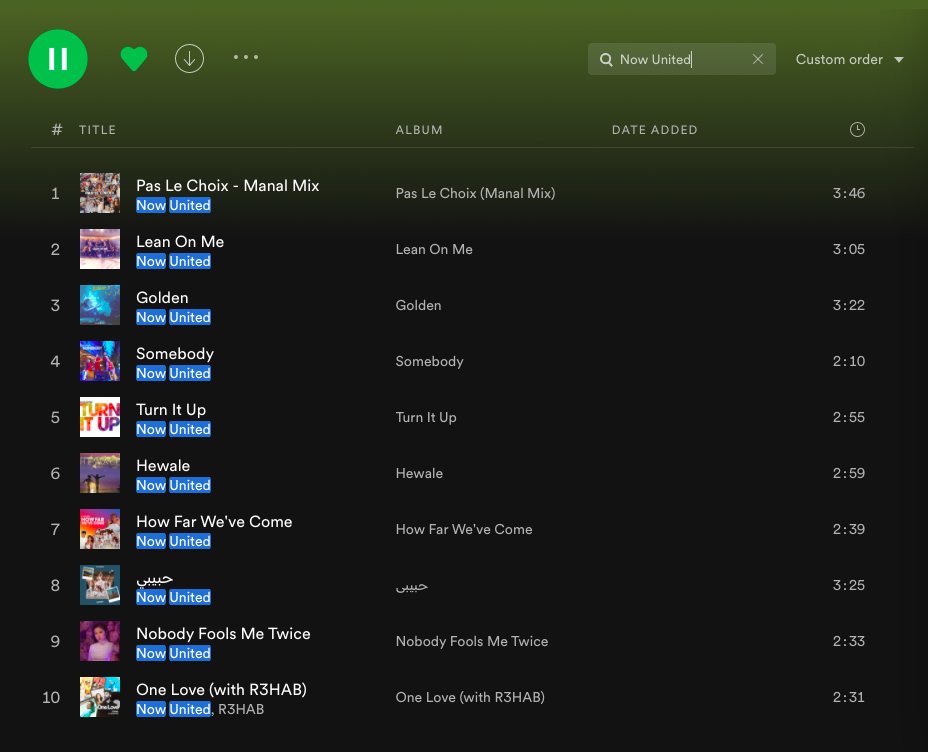Sort by the ALBUM column header
This screenshot has width=928, height=752.
click(x=419, y=130)
